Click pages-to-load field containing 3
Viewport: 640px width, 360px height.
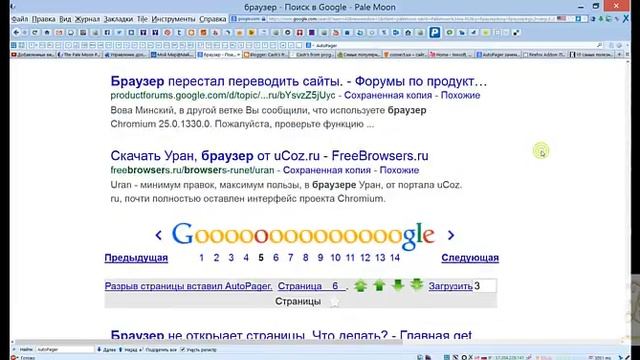(x=484, y=286)
